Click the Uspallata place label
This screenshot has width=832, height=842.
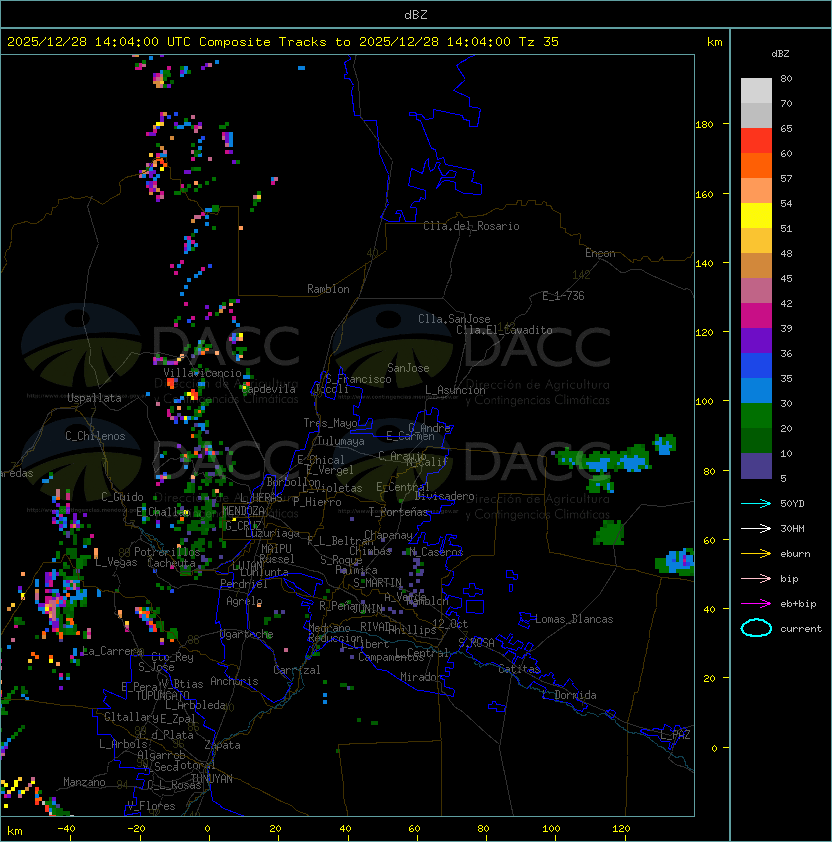pos(94,398)
